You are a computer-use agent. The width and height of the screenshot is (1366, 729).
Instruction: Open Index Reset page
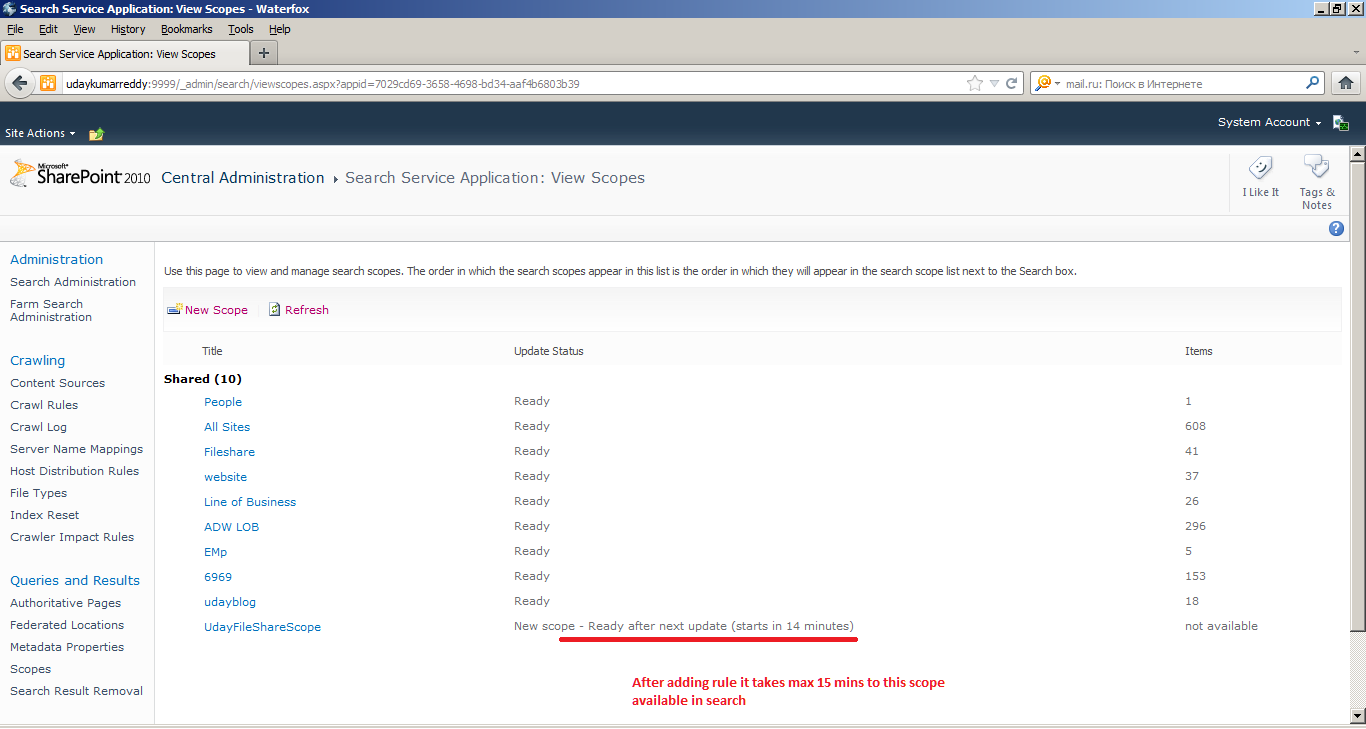44,515
